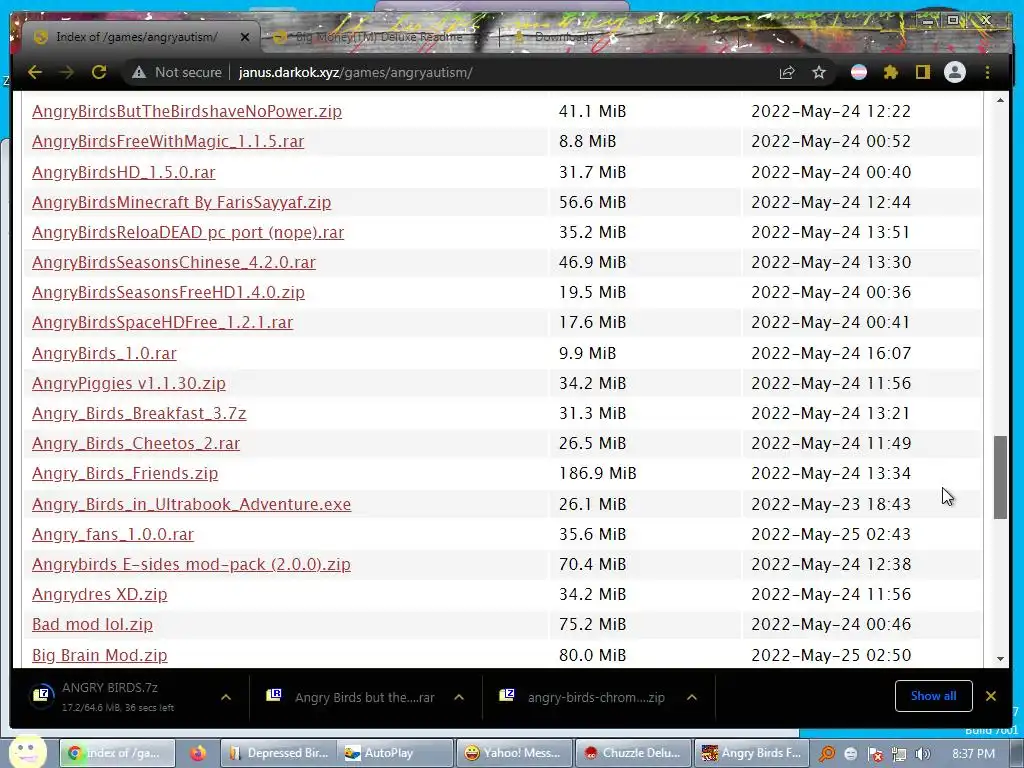1024x768 pixels.
Task: Switch to Depressed Bir... taskbar window
Action: [278, 753]
